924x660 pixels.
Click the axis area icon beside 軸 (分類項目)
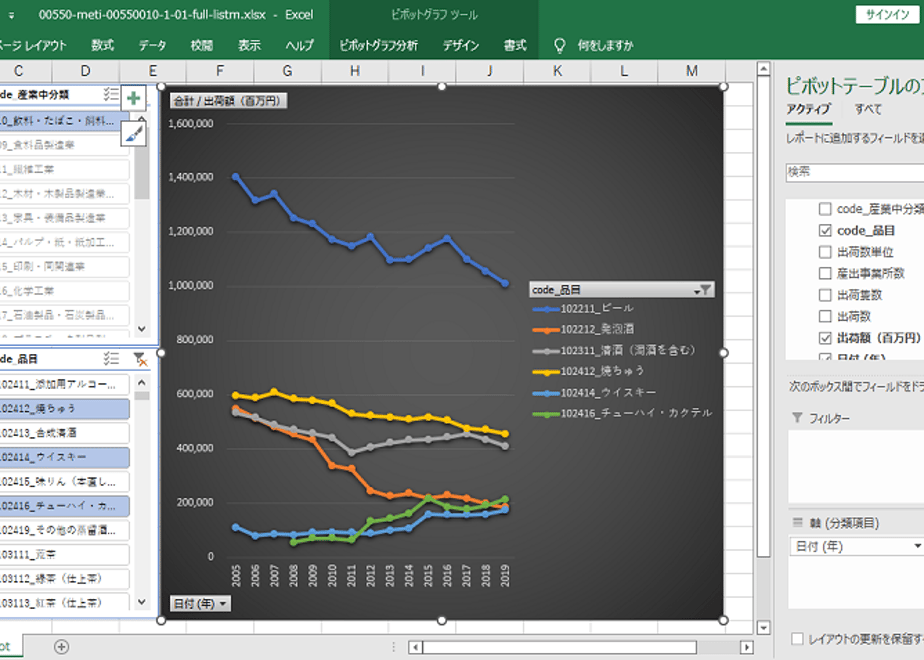tap(797, 523)
